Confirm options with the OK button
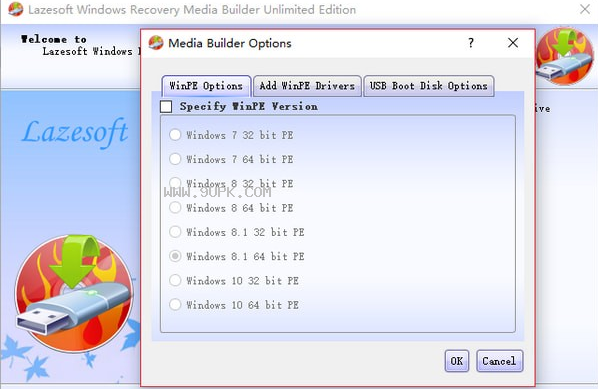This screenshot has height=389, width=599. point(457,361)
